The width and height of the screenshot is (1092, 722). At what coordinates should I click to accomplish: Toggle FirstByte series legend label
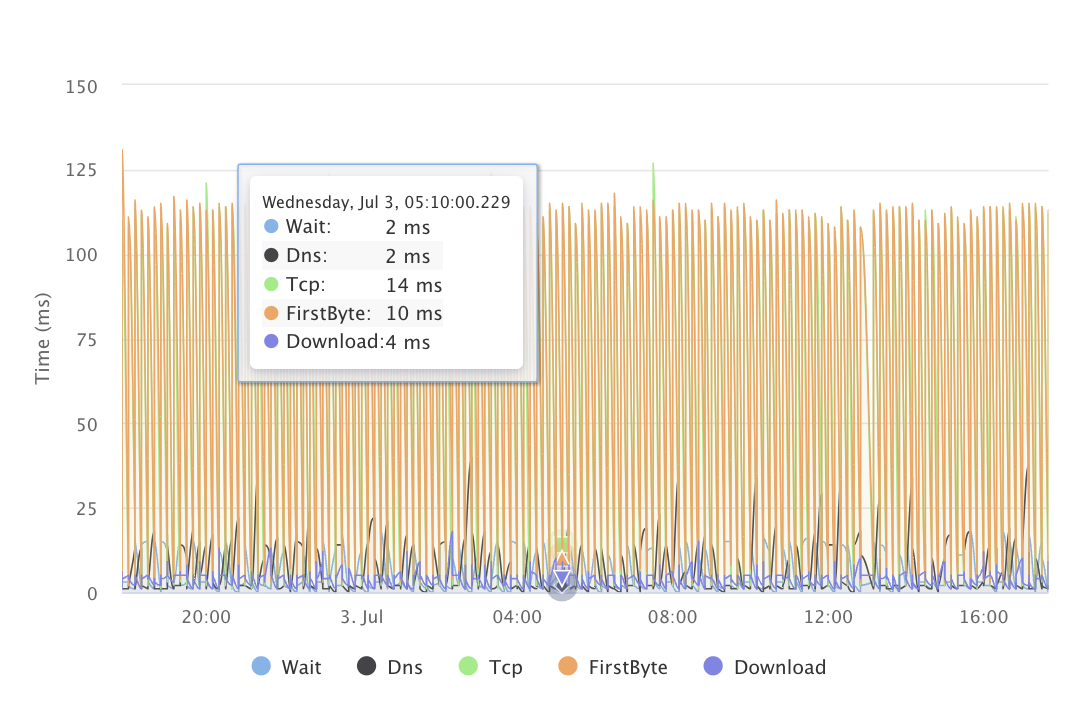628,667
